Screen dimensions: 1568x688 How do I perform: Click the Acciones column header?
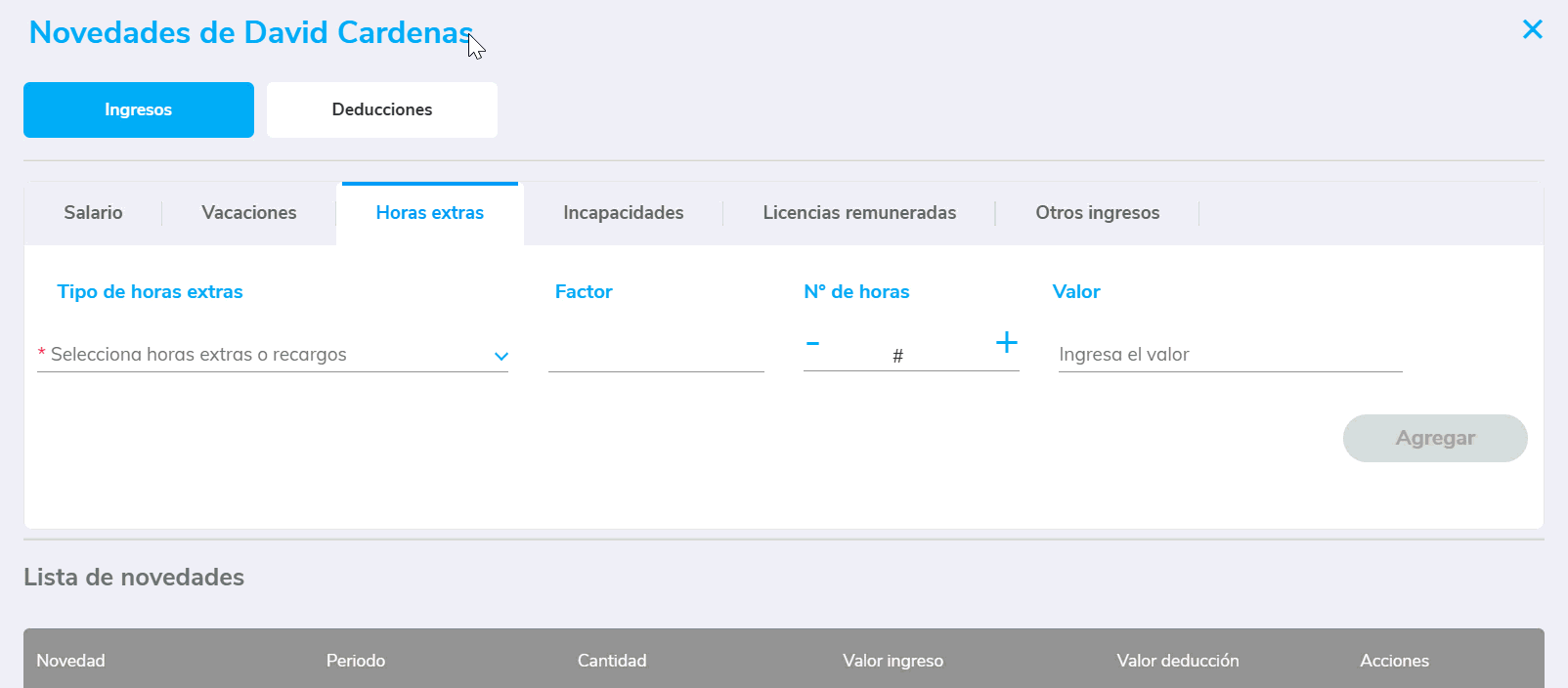pos(1394,661)
